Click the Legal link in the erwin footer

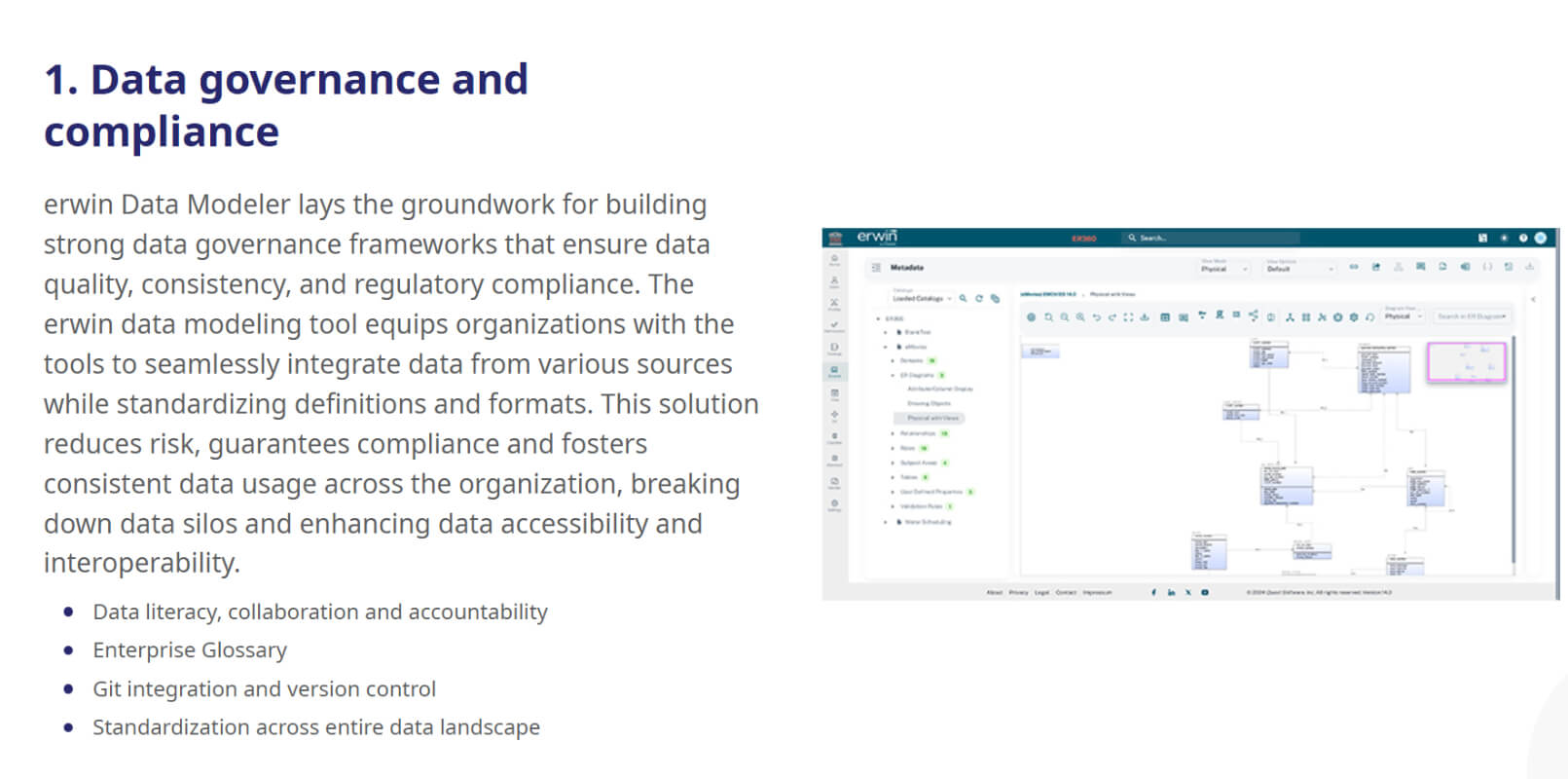click(1041, 592)
